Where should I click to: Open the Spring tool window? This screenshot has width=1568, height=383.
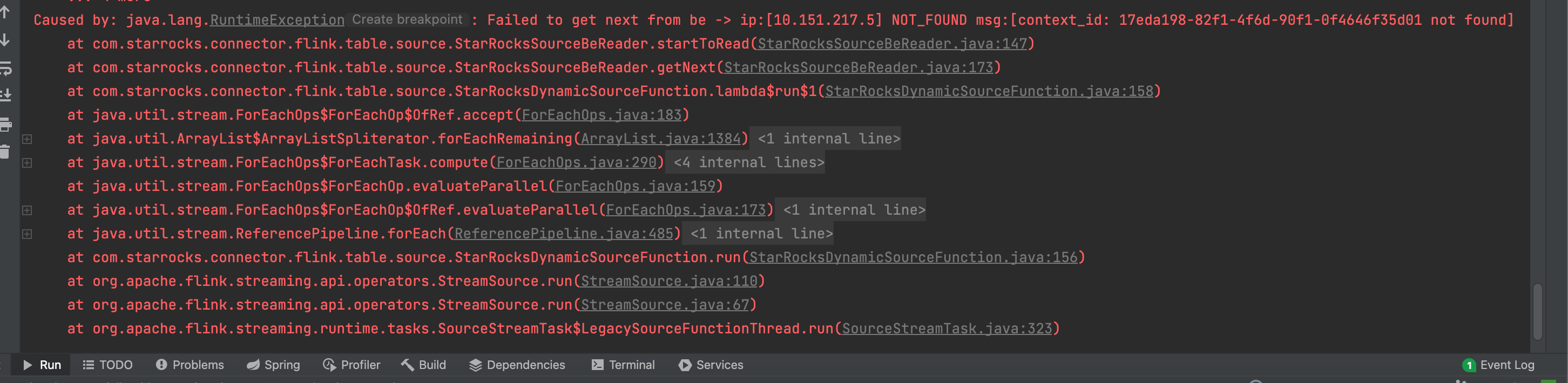[273, 365]
